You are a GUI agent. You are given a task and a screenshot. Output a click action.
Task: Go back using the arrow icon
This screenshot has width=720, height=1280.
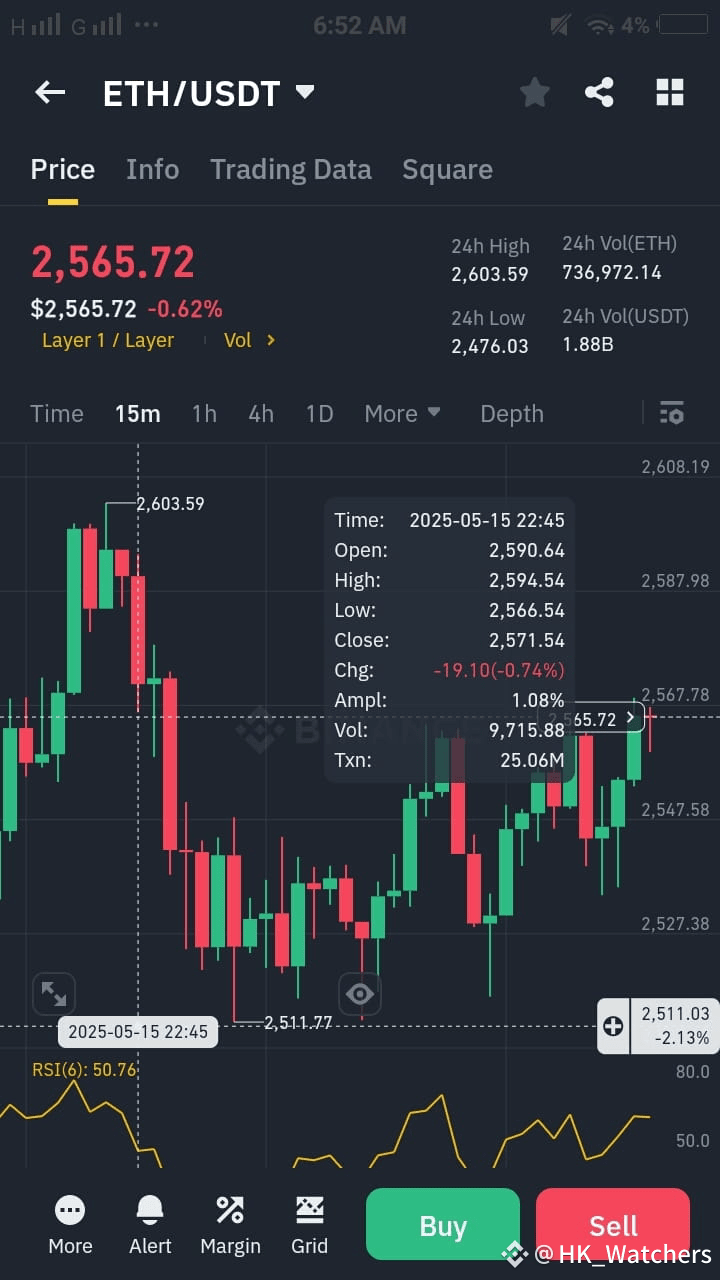[x=49, y=92]
